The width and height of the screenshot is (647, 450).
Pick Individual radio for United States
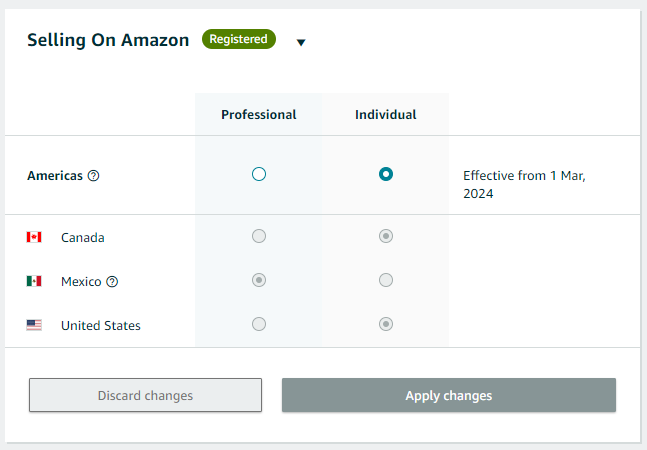tap(386, 324)
